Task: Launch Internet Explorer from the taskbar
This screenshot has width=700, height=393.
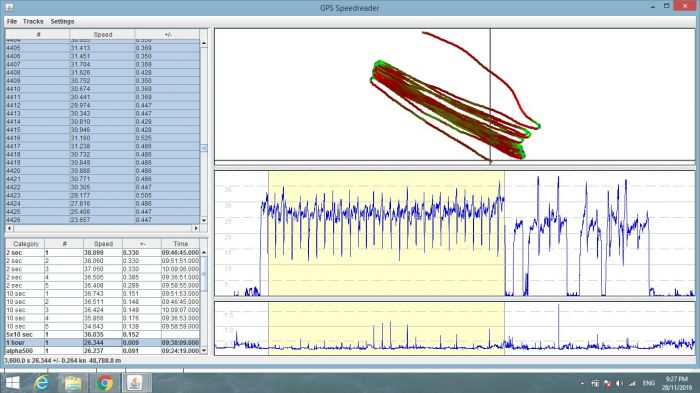Action: tap(42, 383)
